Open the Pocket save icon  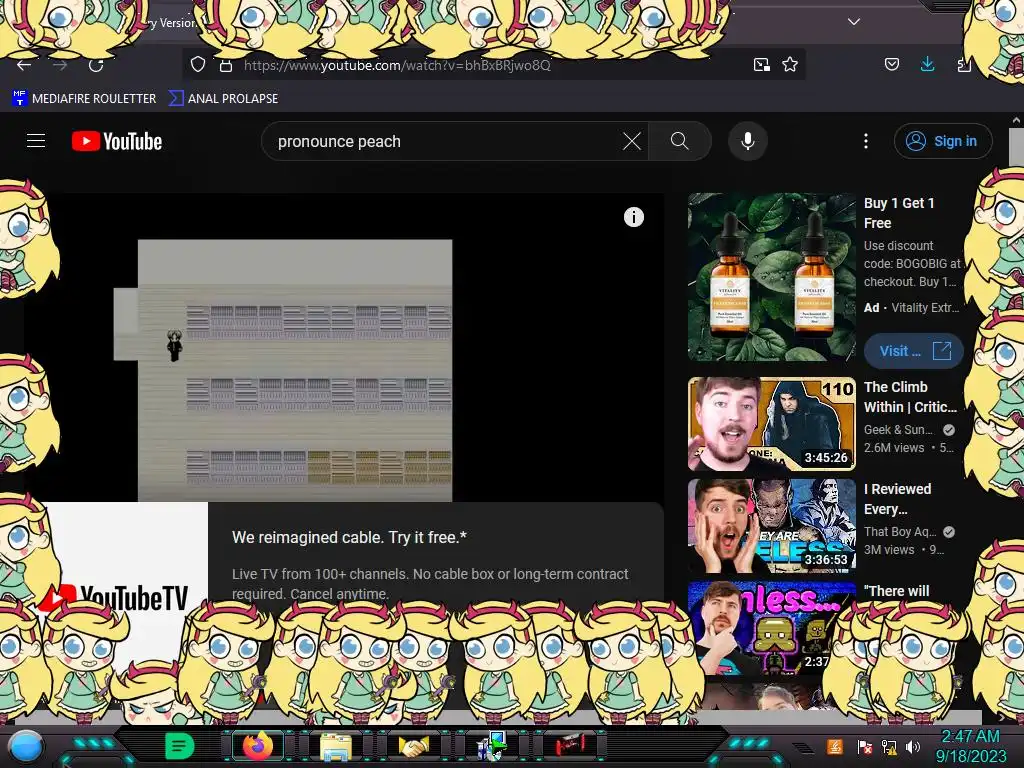(891, 64)
